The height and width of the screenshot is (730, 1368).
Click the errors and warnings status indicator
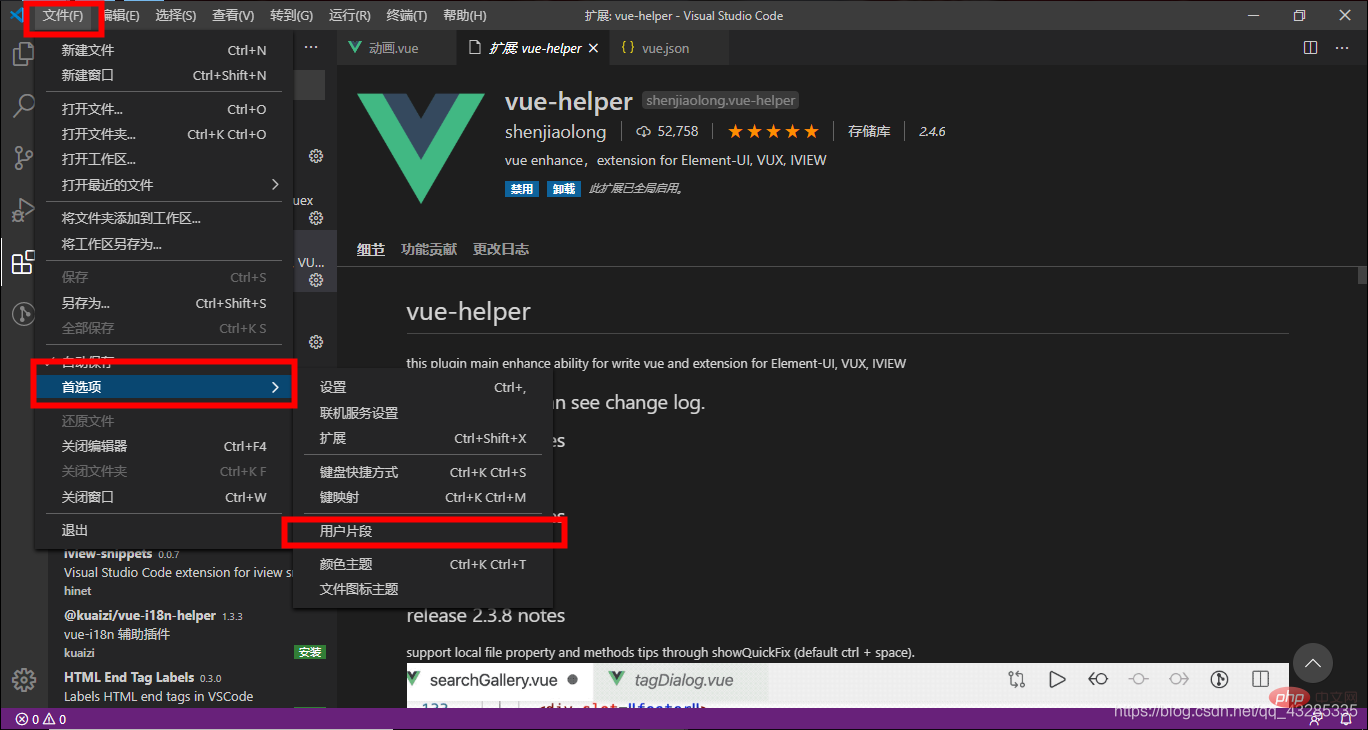40,719
